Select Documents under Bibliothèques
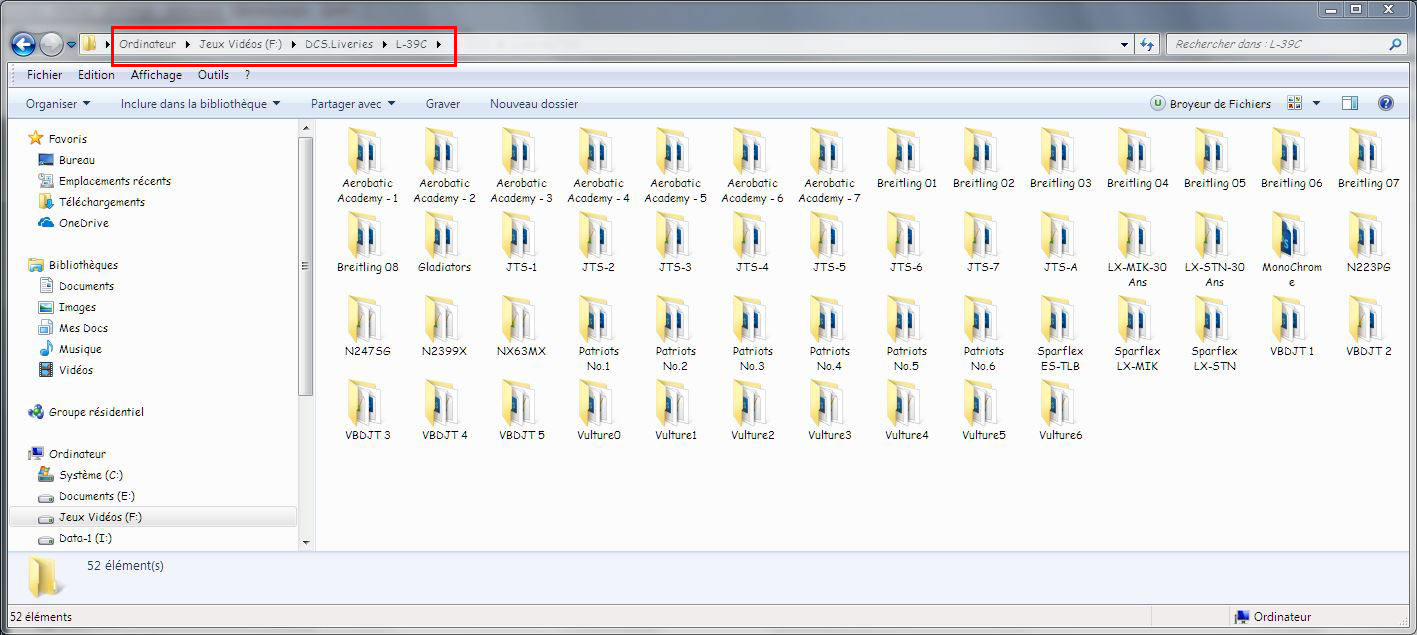 [x=86, y=286]
